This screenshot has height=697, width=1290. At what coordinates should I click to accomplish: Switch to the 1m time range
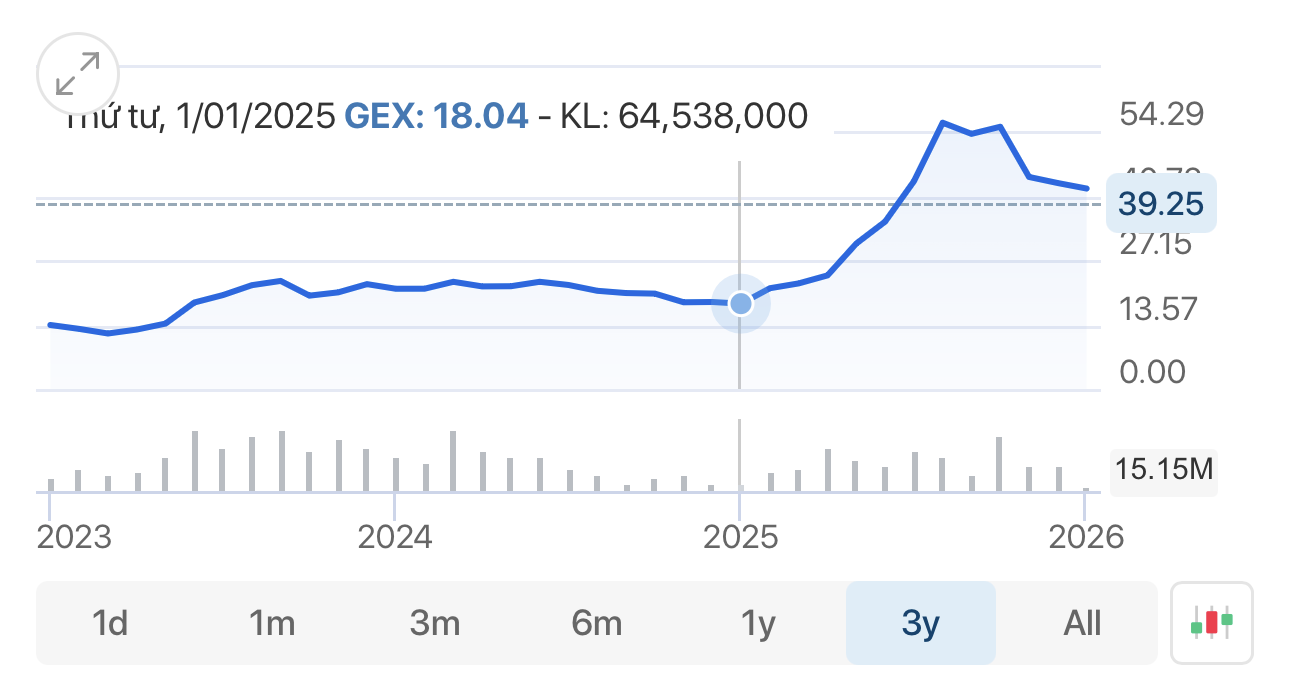272,623
